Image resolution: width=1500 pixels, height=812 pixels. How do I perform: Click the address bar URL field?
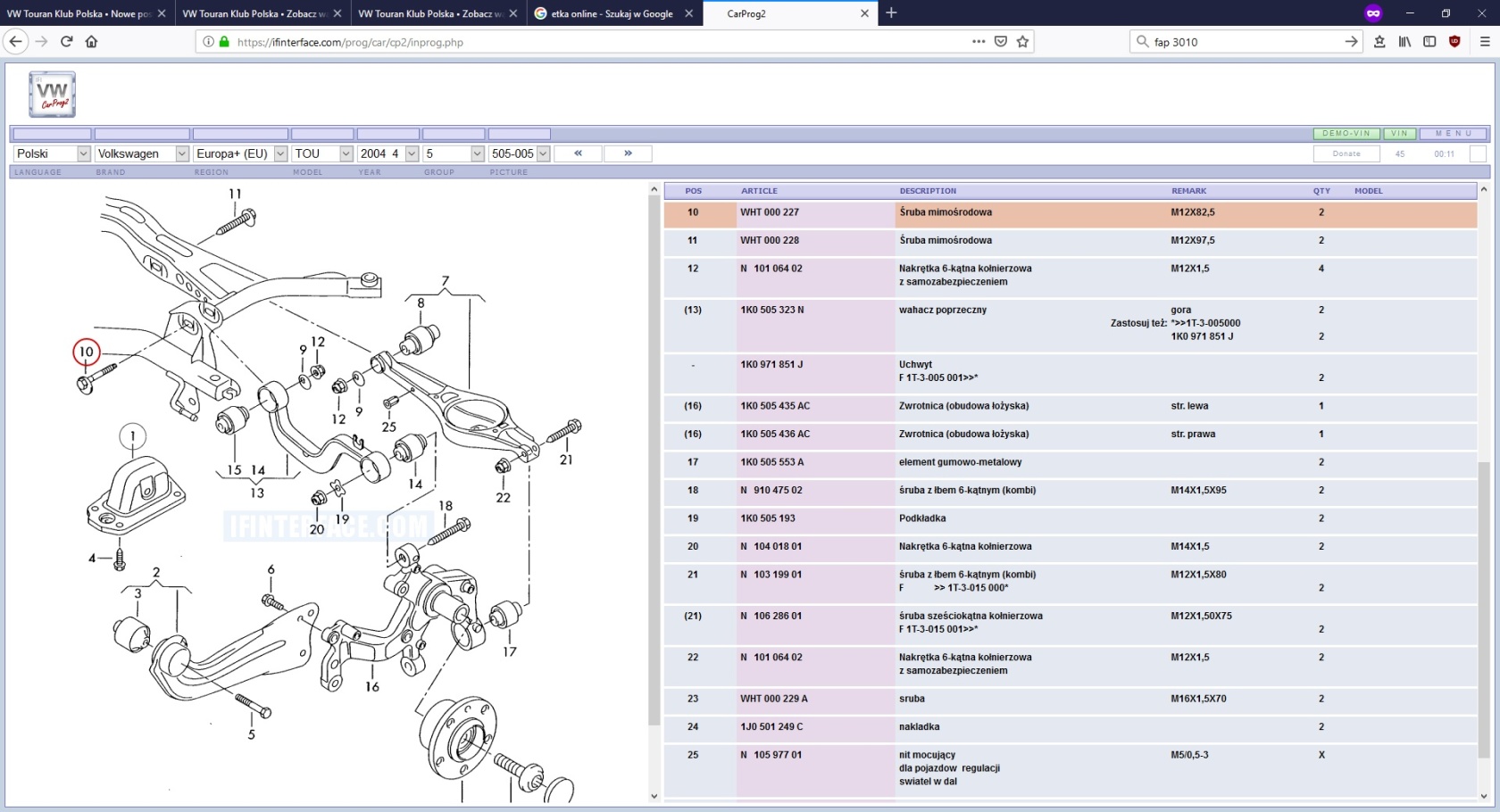pyautogui.click(x=598, y=42)
